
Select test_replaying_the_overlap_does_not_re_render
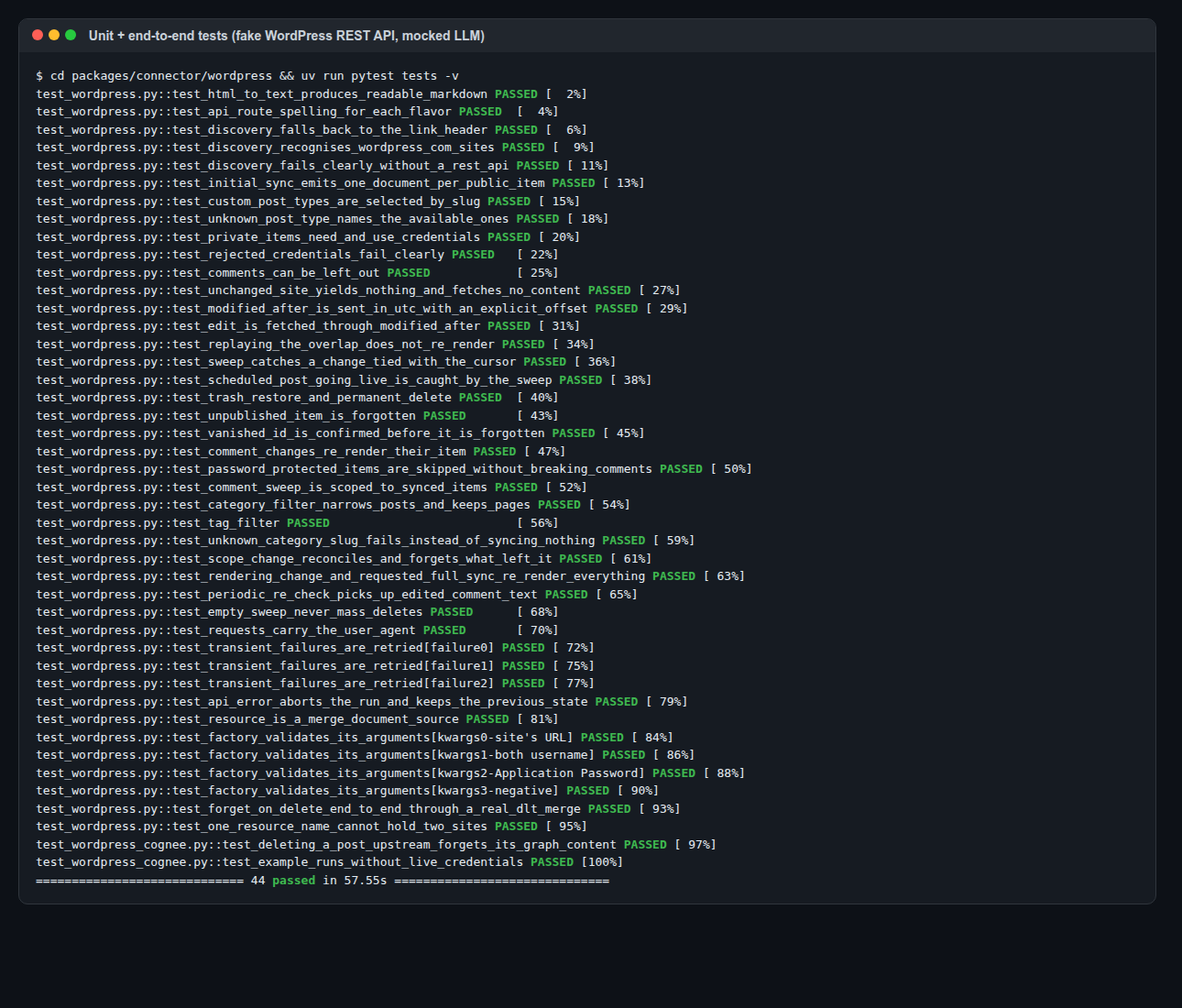[x=315, y=344]
